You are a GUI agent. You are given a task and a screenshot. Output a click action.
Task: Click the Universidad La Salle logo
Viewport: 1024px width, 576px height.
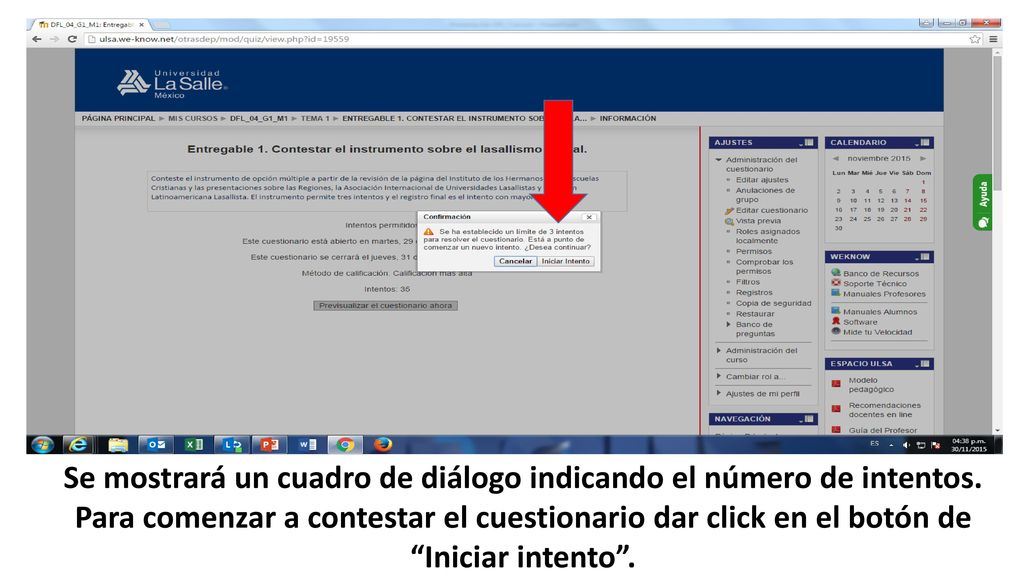coord(172,84)
